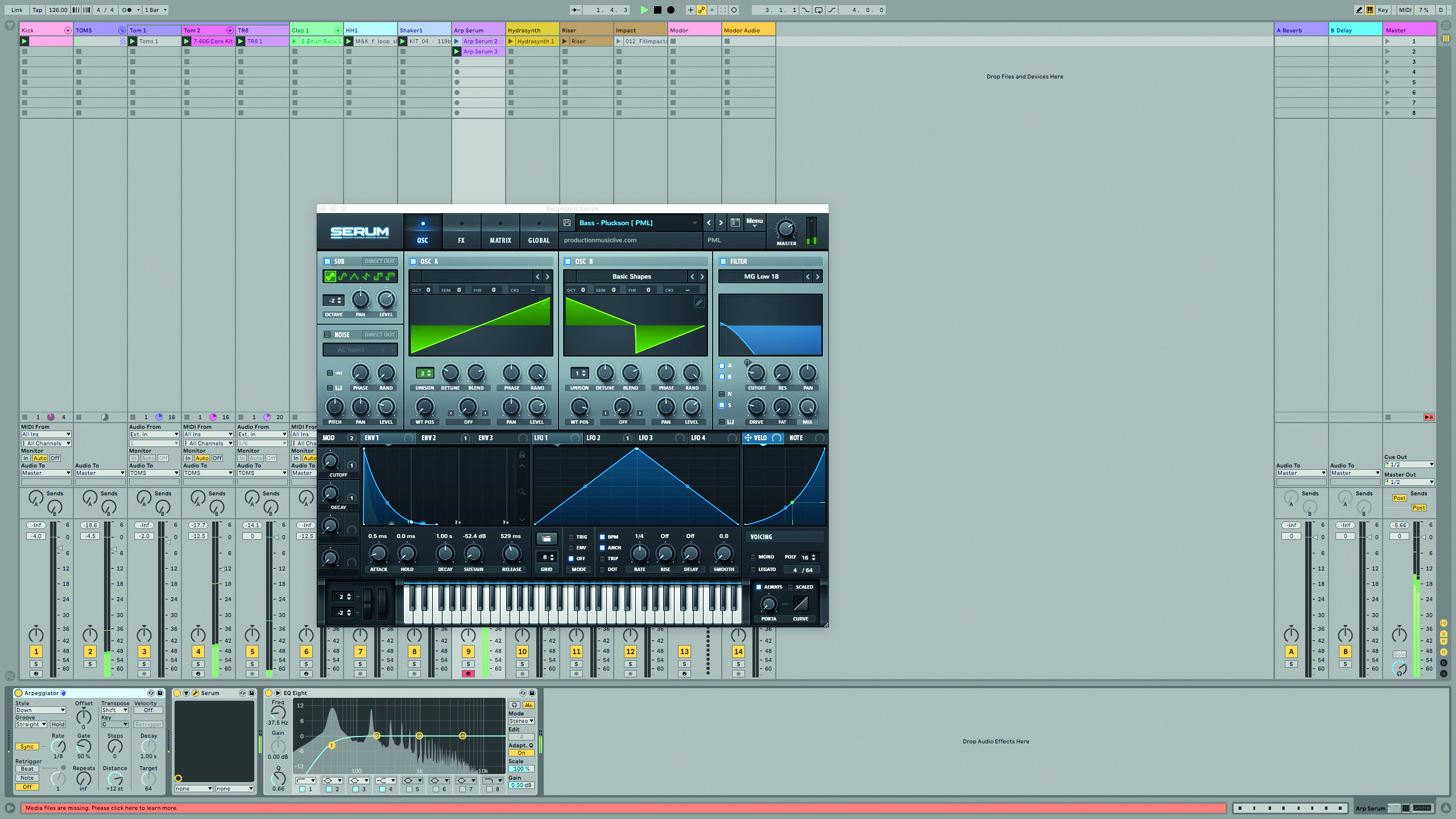
Task: Turn off the Arpeggiator device activator
Action: [18, 693]
